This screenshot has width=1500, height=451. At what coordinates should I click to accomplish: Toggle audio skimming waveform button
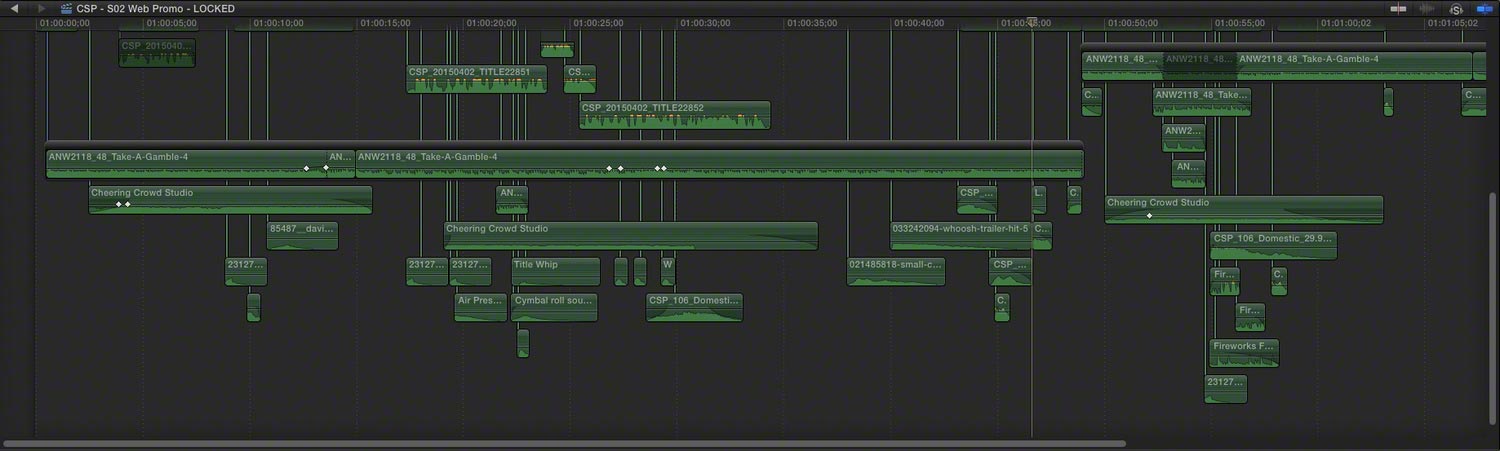pos(1427,8)
